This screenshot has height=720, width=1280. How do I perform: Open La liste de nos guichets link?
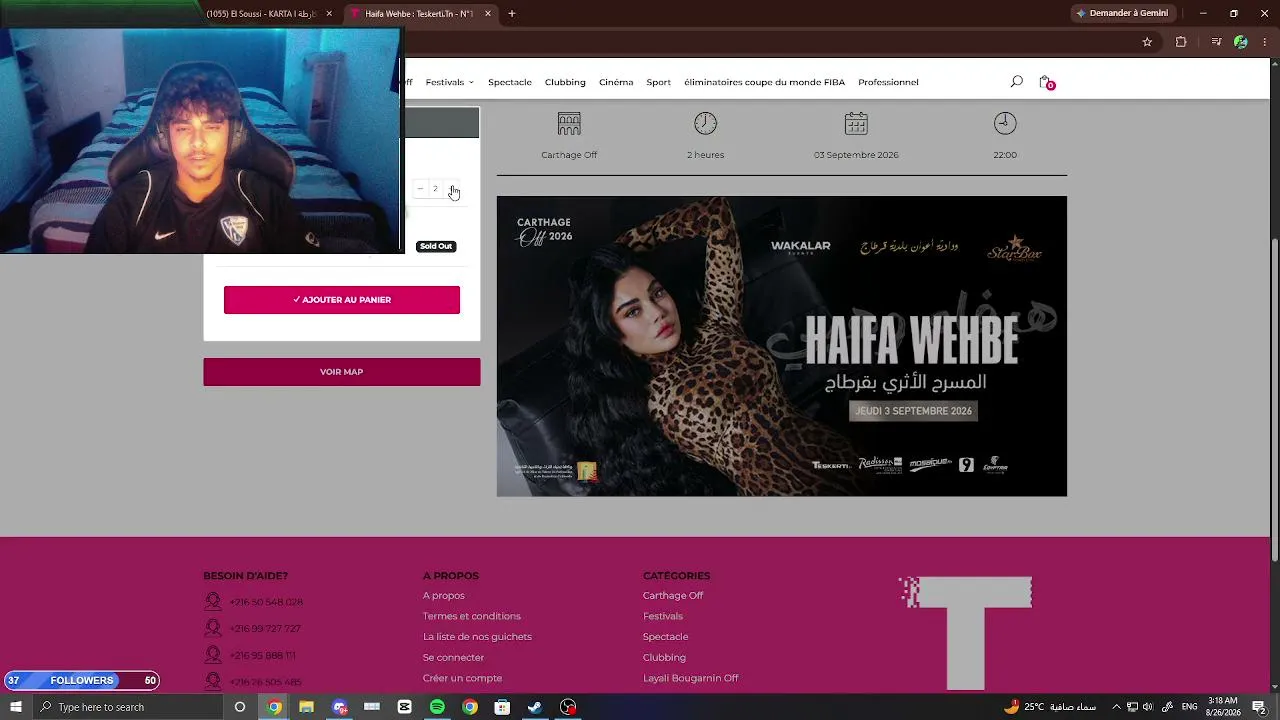pos(477,637)
